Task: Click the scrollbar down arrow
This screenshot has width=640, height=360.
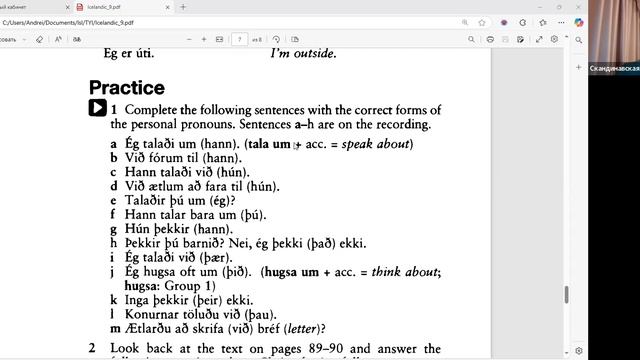Action: (567, 353)
